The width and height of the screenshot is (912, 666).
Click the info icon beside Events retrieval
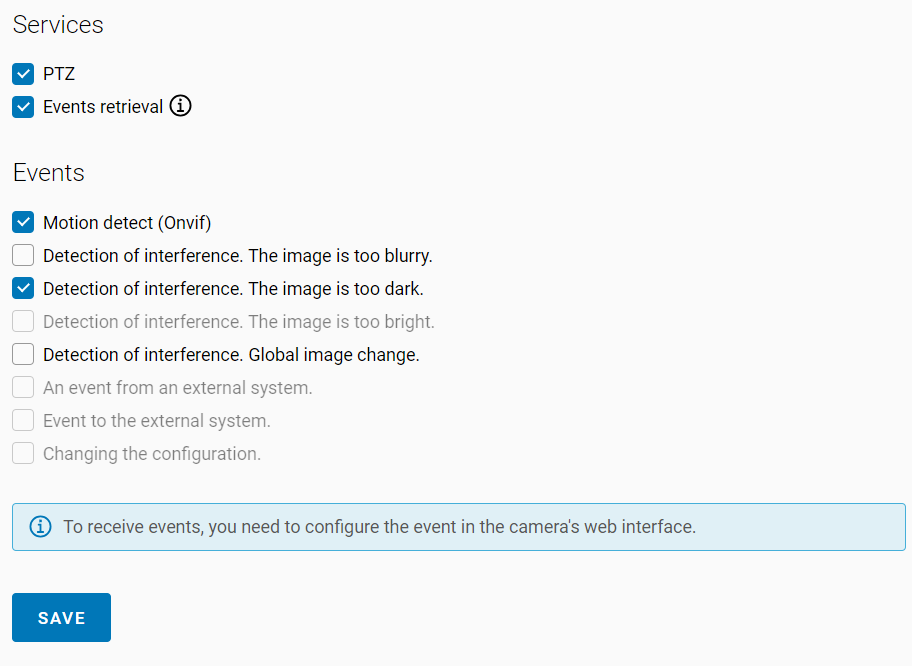[x=180, y=106]
